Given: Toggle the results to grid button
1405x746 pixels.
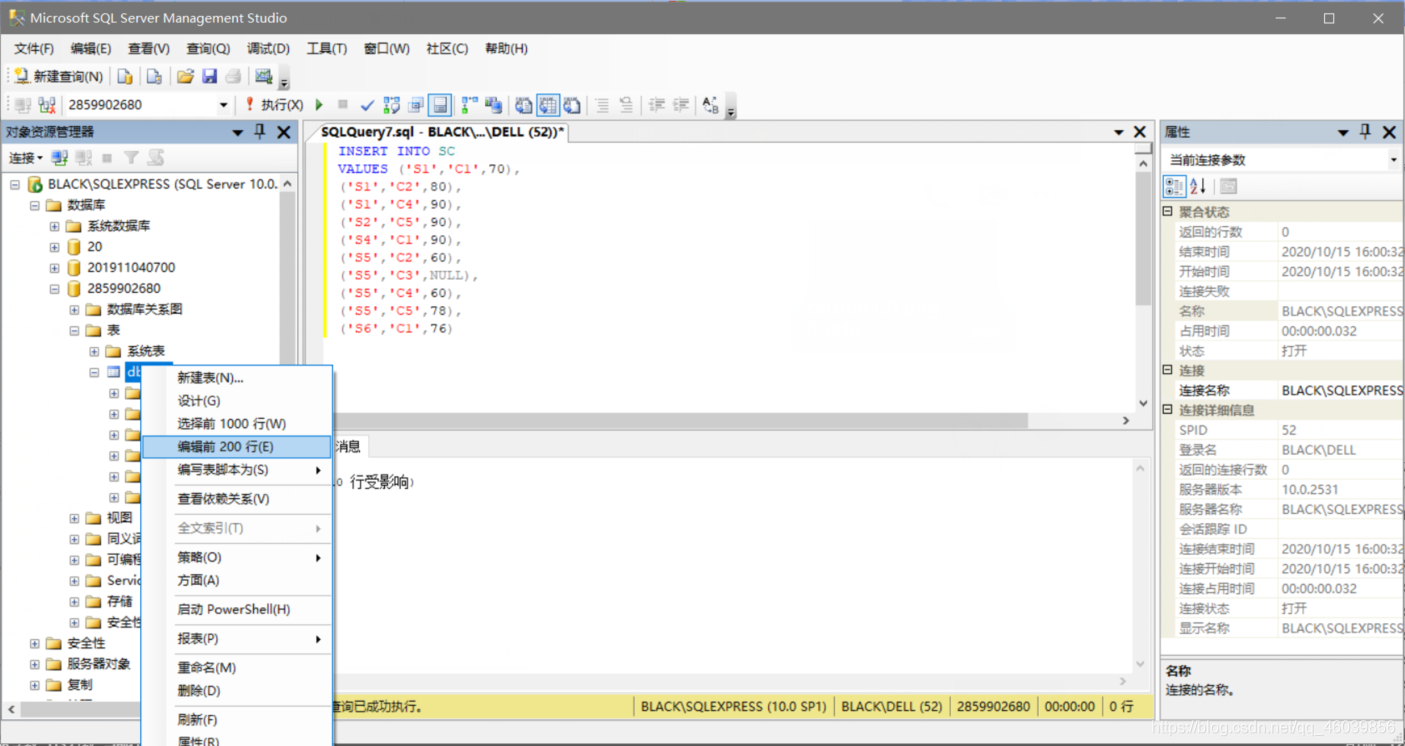Looking at the screenshot, I should point(547,105).
